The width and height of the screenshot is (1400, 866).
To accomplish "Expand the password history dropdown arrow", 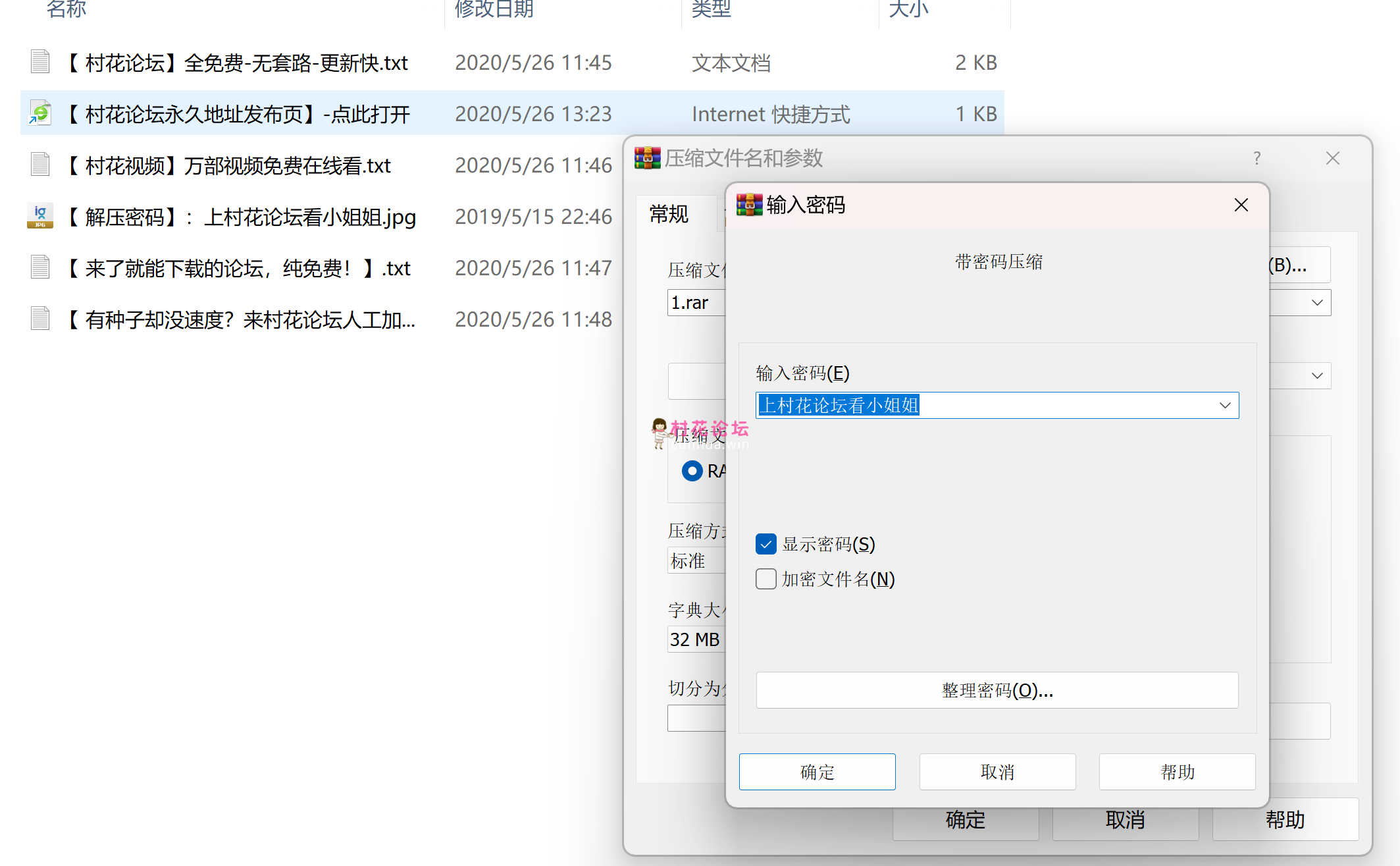I will 1224,405.
